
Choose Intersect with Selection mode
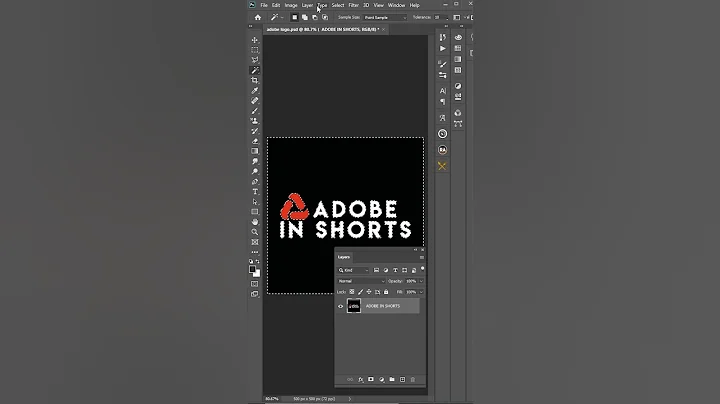click(325, 17)
